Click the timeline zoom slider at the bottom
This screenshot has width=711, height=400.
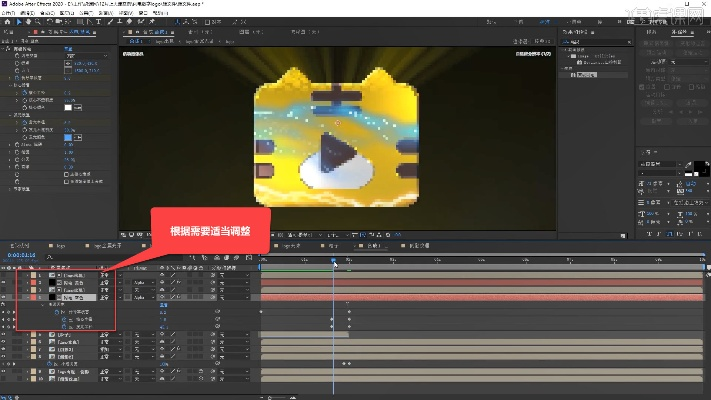click(x=278, y=398)
